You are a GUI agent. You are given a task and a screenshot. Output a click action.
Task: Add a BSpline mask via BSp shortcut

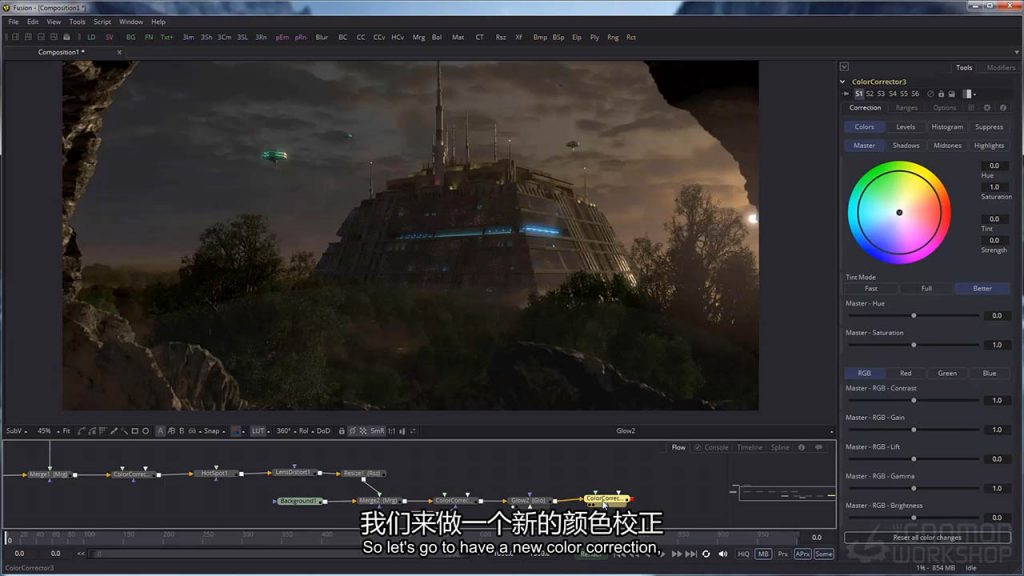(x=558, y=37)
